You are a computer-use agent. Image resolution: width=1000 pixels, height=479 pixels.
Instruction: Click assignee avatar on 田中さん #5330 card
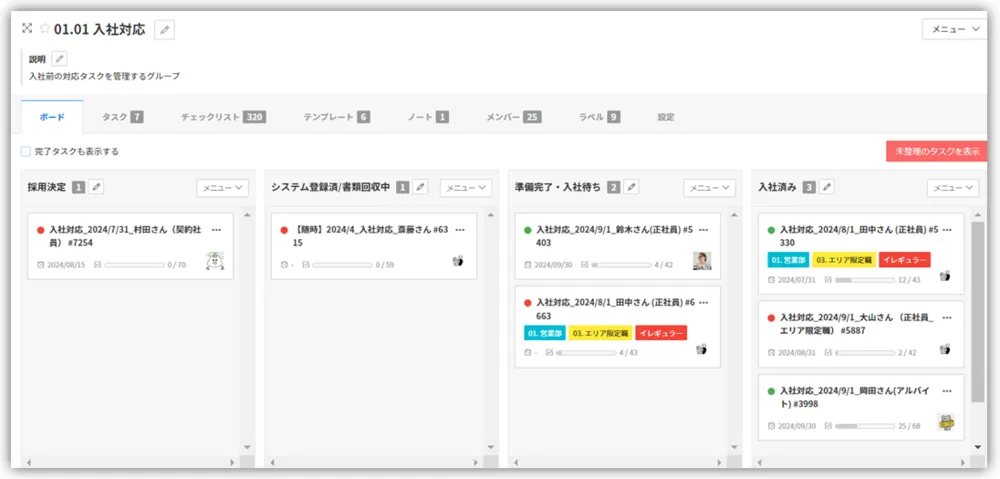(945, 276)
